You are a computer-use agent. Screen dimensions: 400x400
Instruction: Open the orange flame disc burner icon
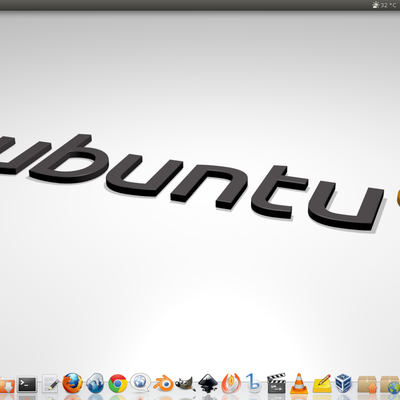(231, 383)
